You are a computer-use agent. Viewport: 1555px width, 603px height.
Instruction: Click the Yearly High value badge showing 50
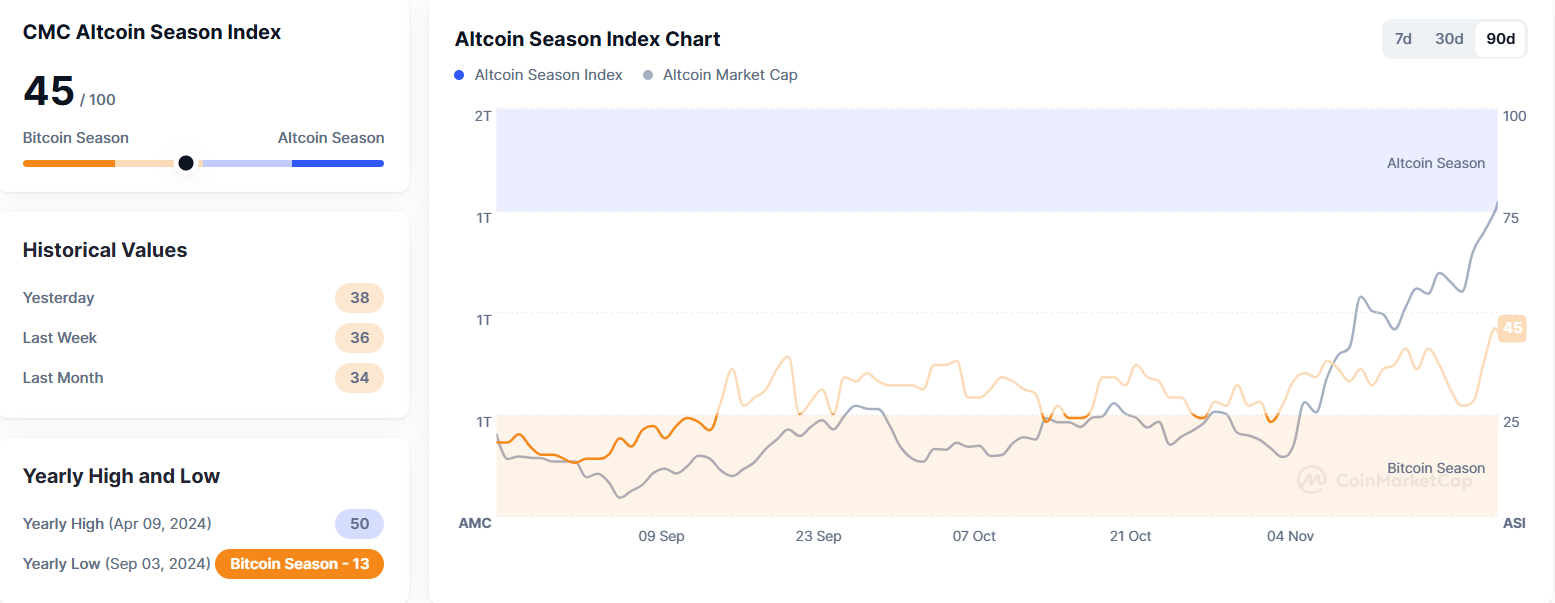coord(359,523)
